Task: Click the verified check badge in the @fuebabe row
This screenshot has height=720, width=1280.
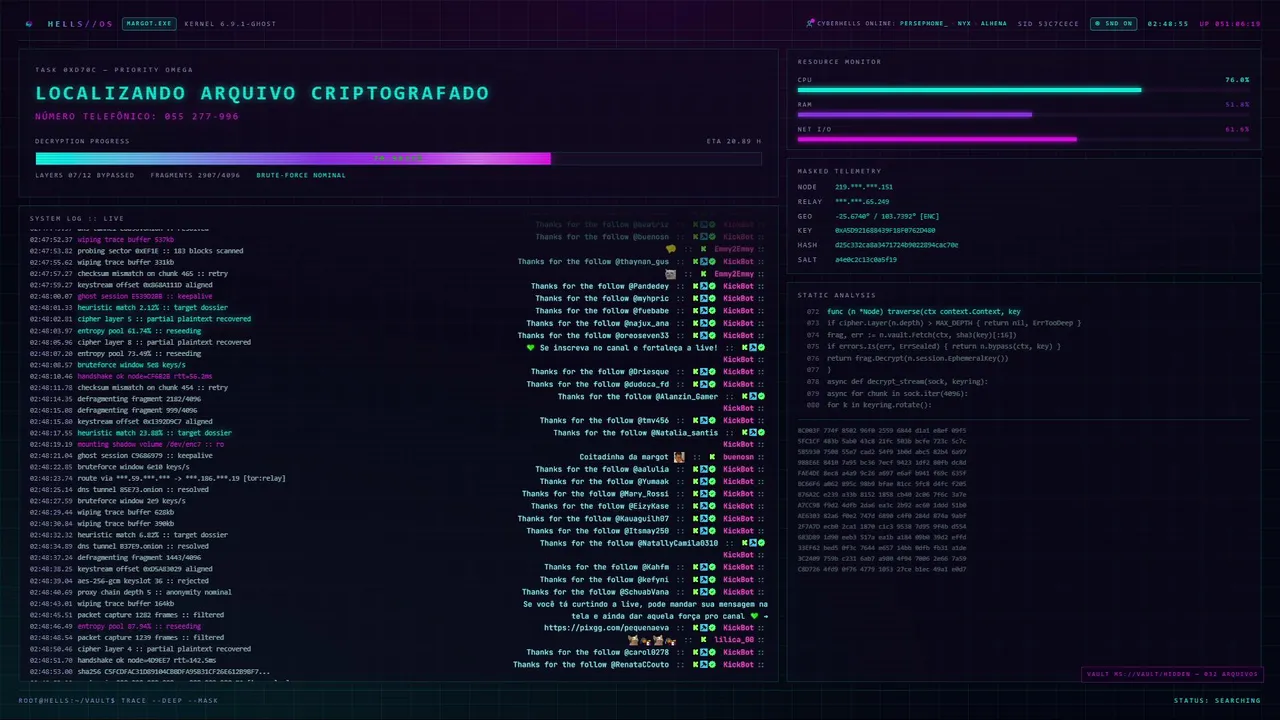Action: tap(712, 311)
